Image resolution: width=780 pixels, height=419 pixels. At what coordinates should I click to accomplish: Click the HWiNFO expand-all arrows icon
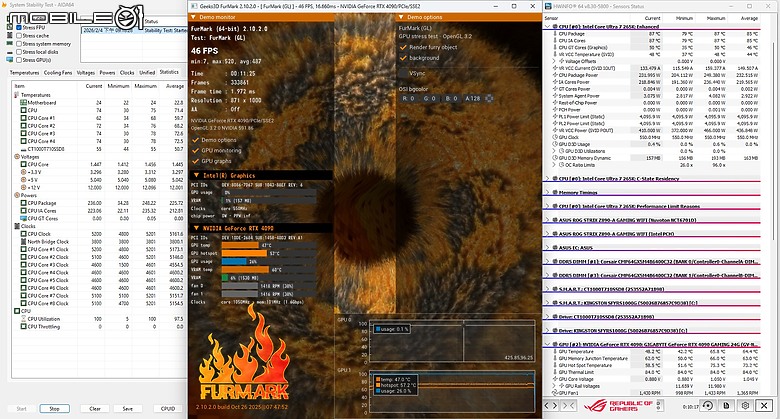551,406
